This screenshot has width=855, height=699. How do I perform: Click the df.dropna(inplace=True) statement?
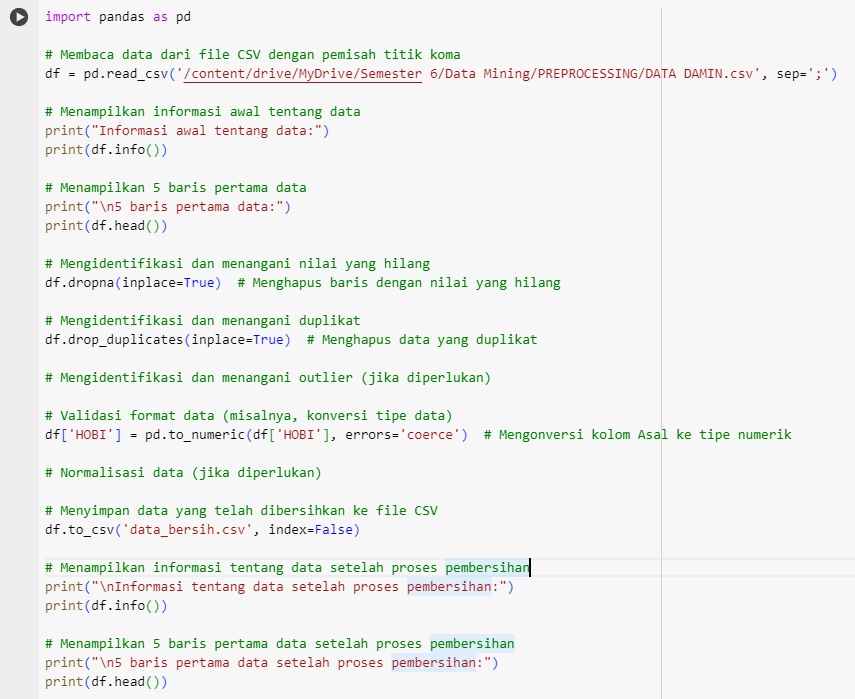133,283
